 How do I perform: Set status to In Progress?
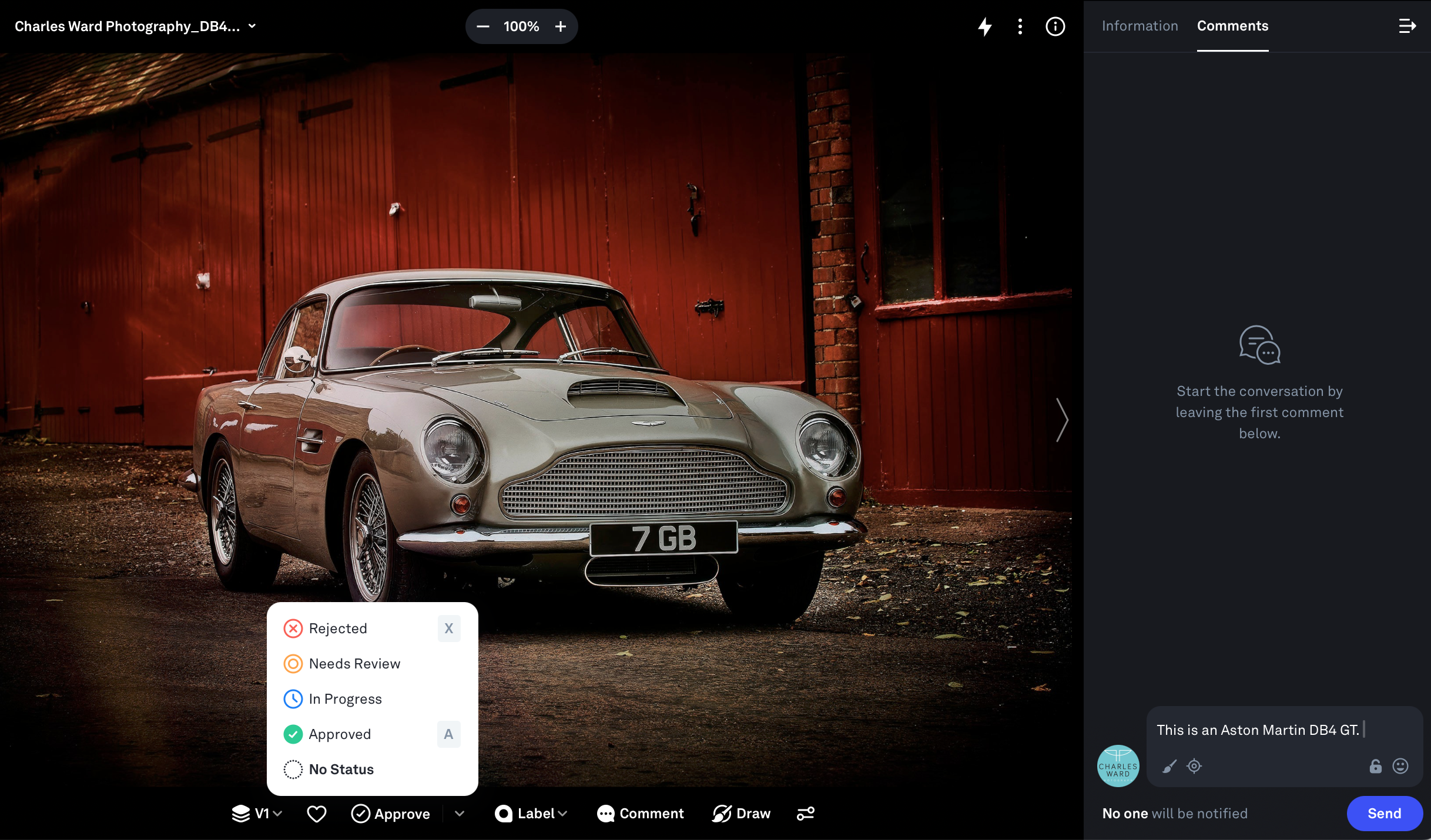(x=373, y=699)
